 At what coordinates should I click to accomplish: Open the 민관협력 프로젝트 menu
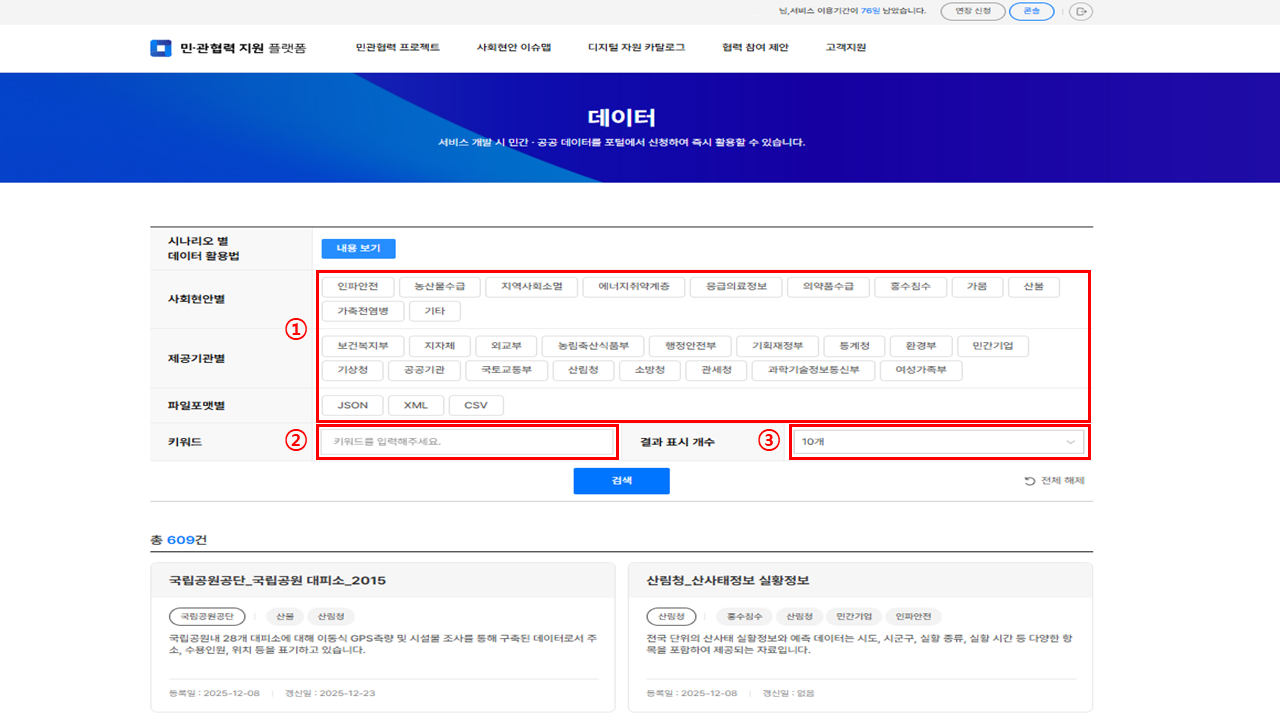397,48
